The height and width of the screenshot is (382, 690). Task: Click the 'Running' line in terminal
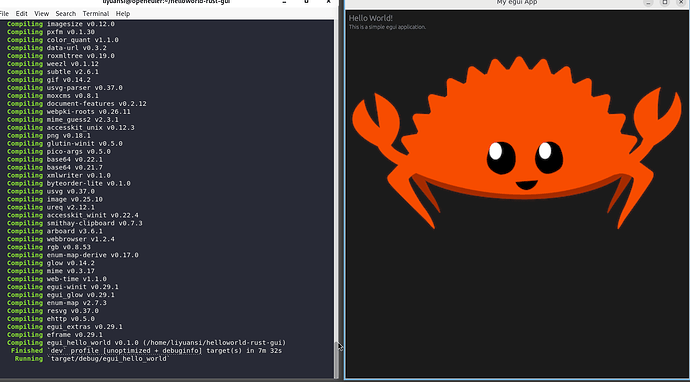[92, 359]
